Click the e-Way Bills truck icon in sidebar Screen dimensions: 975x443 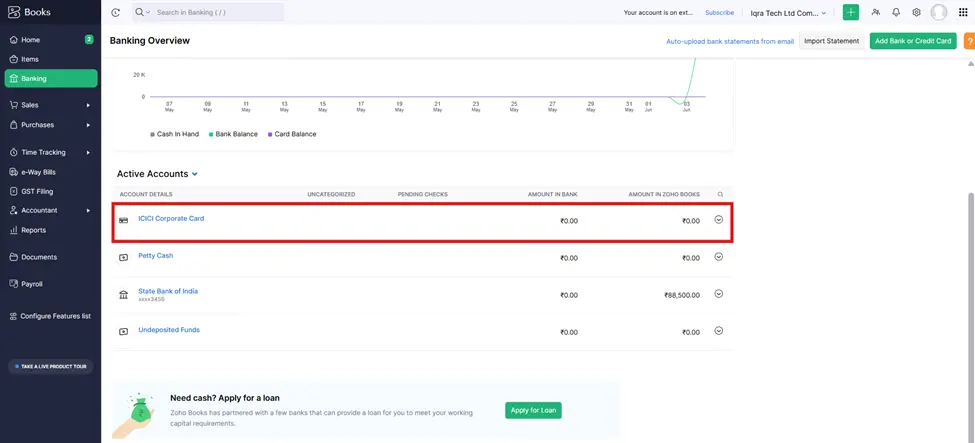[x=14, y=172]
